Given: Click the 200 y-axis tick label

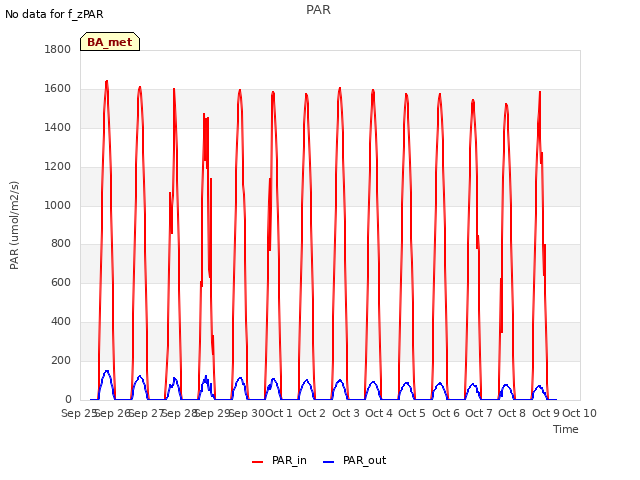Looking at the screenshot, I should click(x=61, y=360).
